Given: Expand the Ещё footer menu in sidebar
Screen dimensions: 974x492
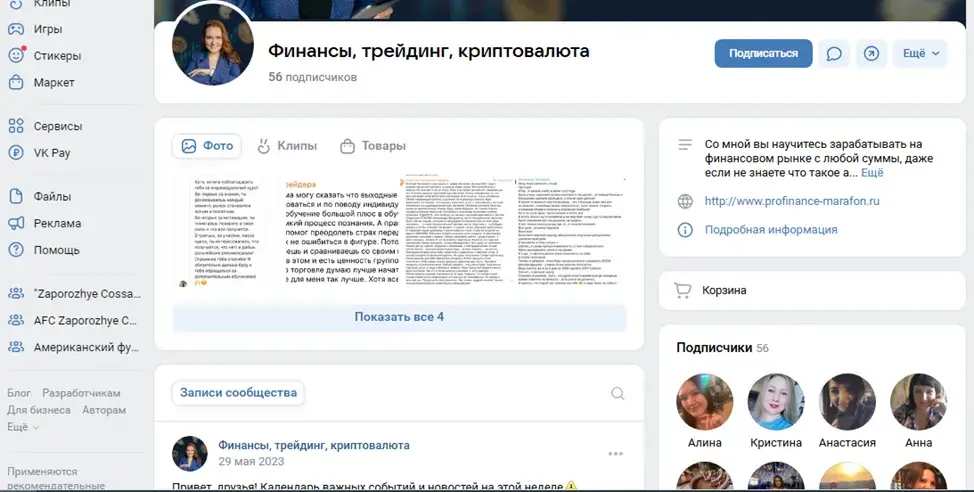Looking at the screenshot, I should click(x=23, y=427).
